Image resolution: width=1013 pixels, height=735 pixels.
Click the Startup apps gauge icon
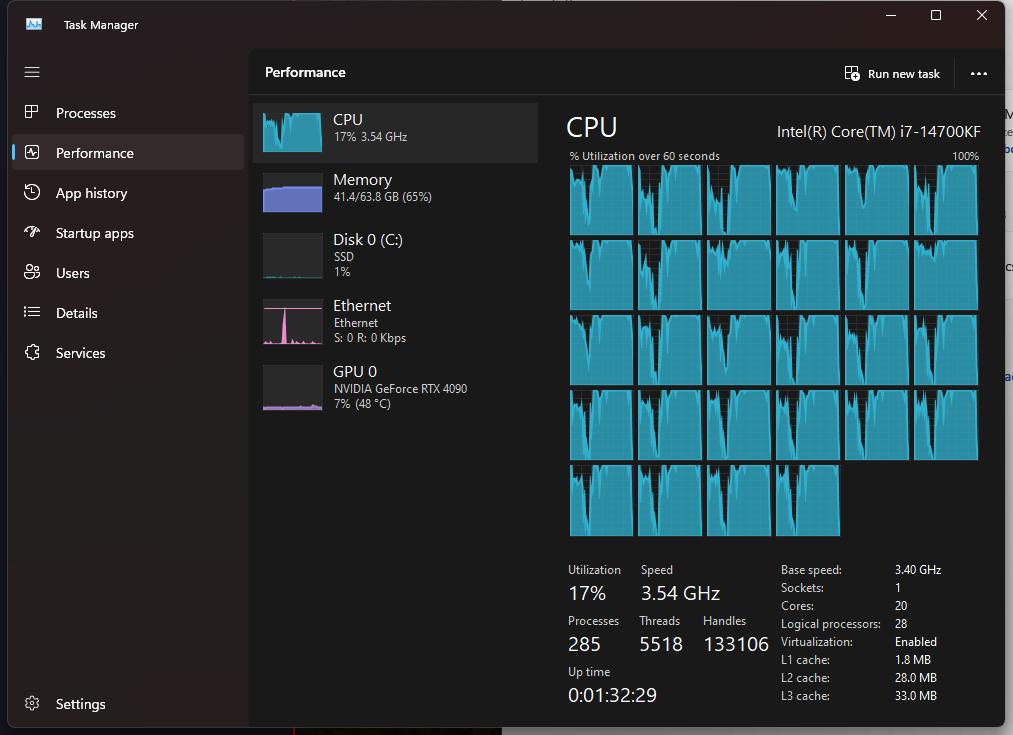pos(32,232)
